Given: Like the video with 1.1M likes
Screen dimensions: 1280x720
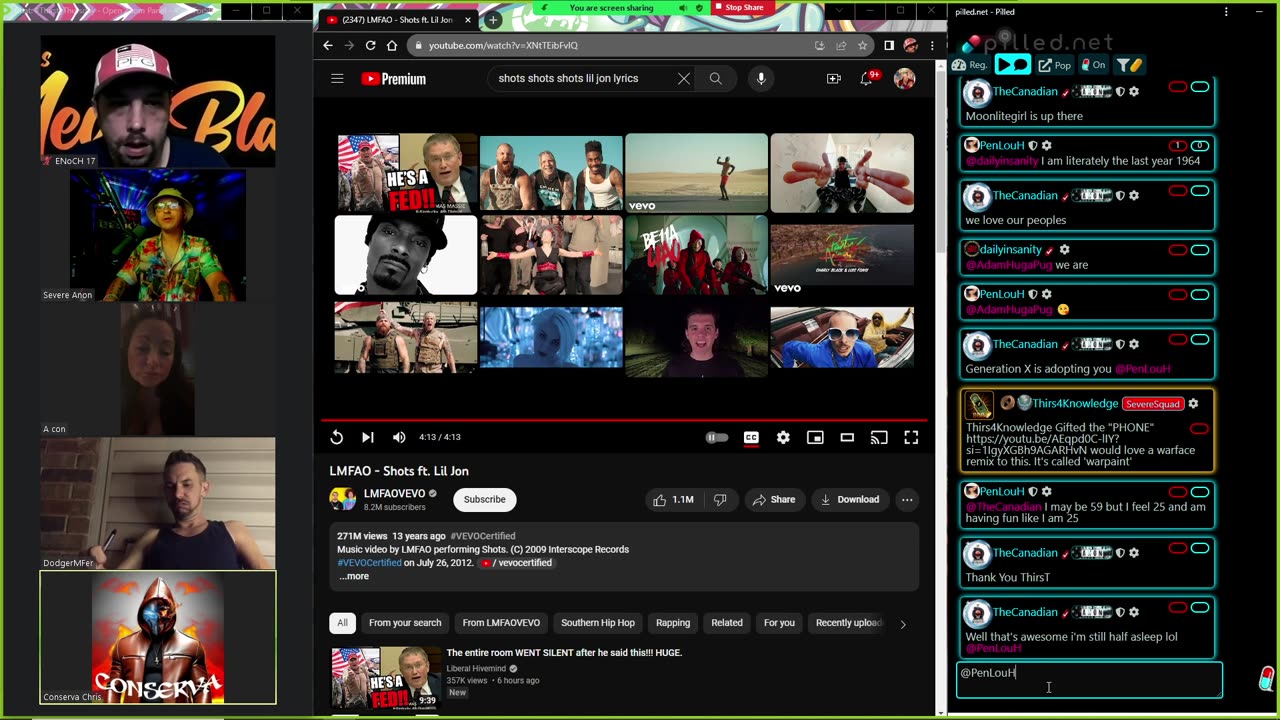Looking at the screenshot, I should click(672, 499).
